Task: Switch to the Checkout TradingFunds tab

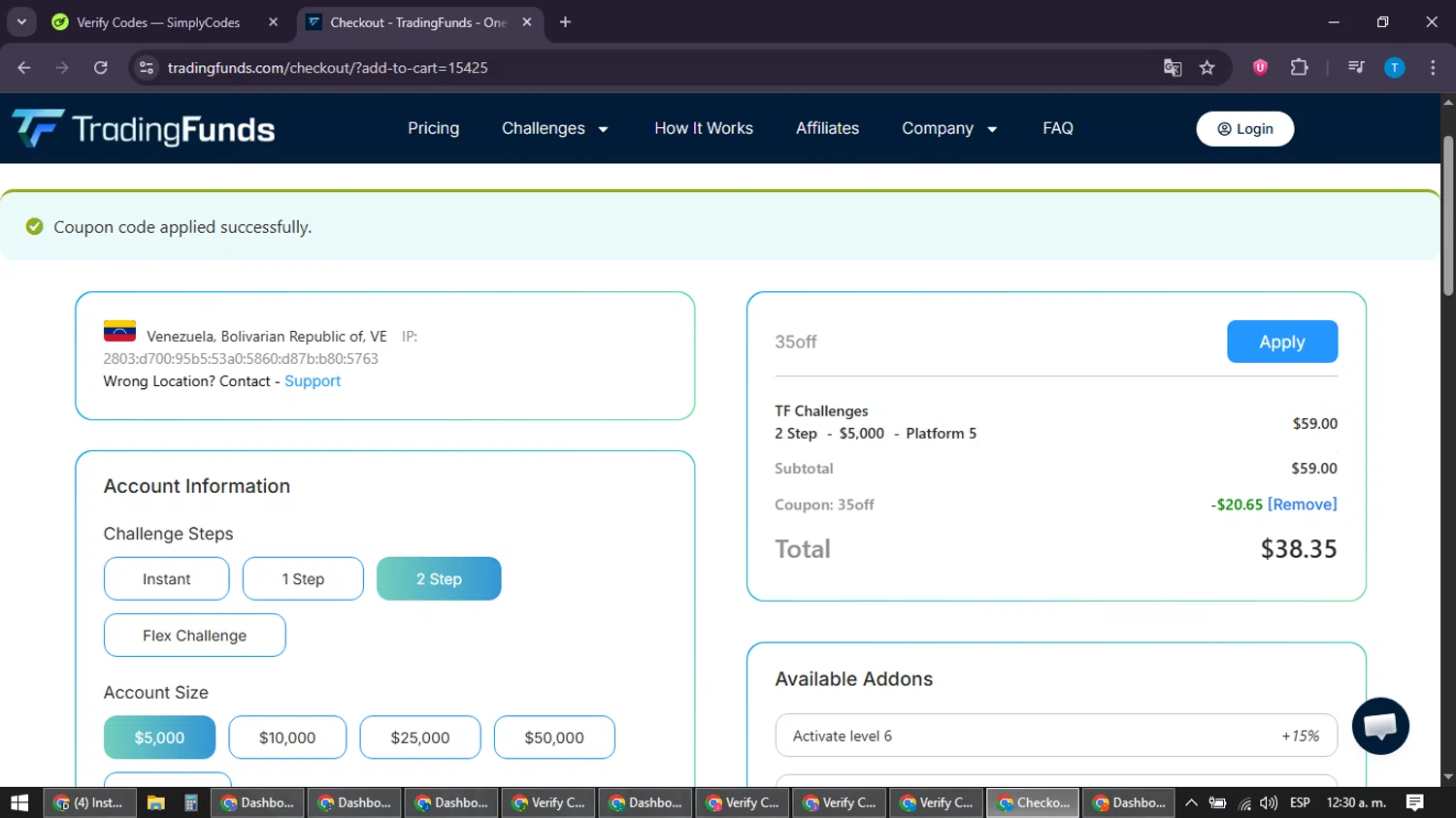Action: 419,22
